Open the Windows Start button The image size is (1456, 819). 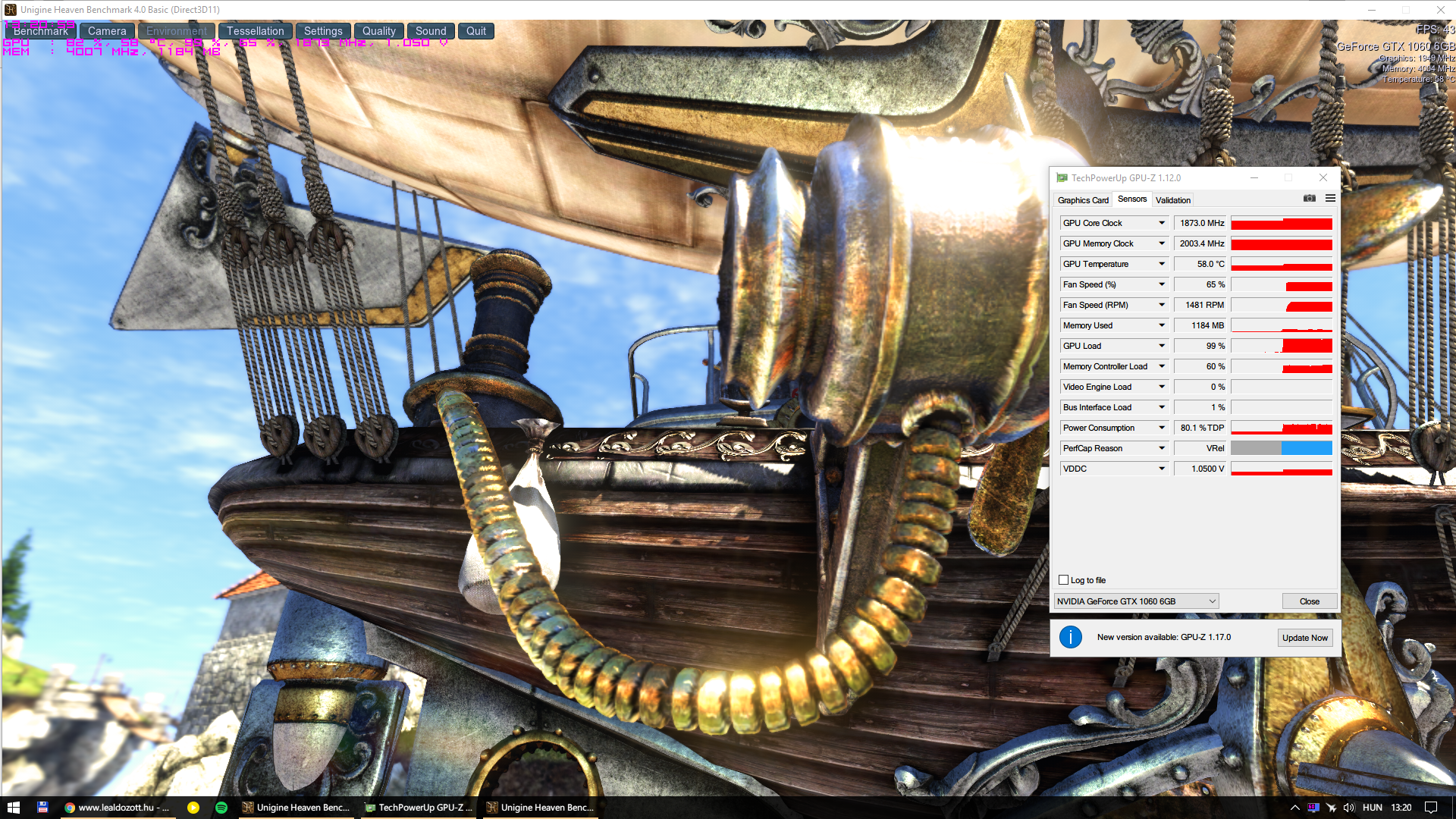pos(14,808)
